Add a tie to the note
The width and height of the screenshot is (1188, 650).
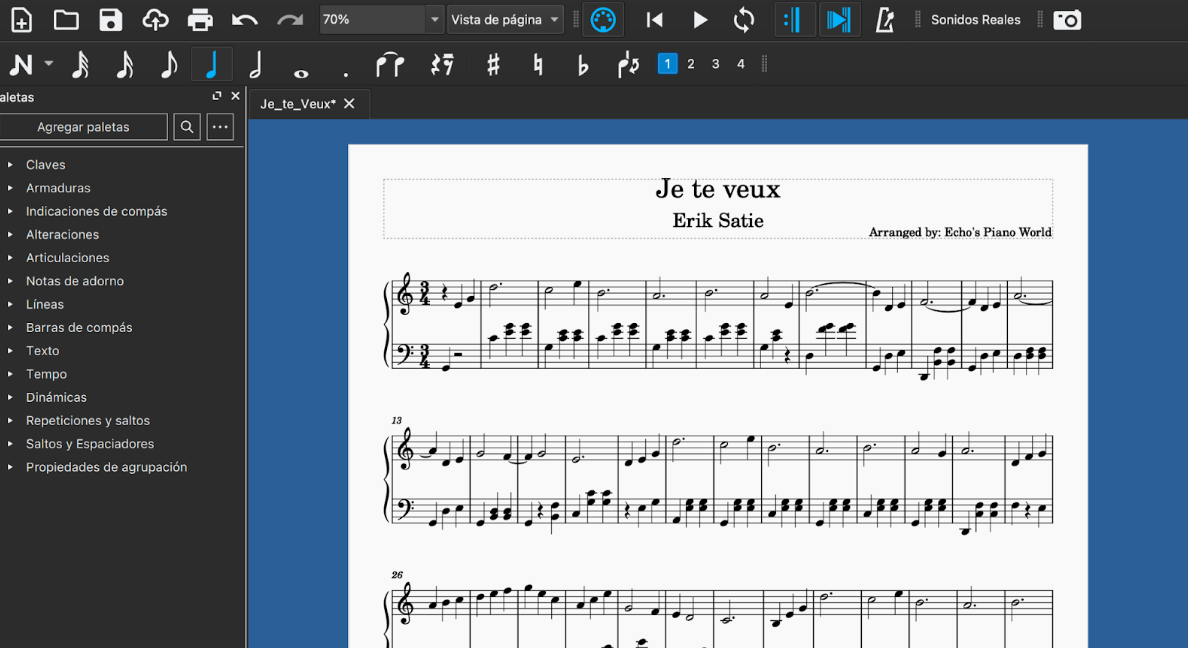(389, 64)
